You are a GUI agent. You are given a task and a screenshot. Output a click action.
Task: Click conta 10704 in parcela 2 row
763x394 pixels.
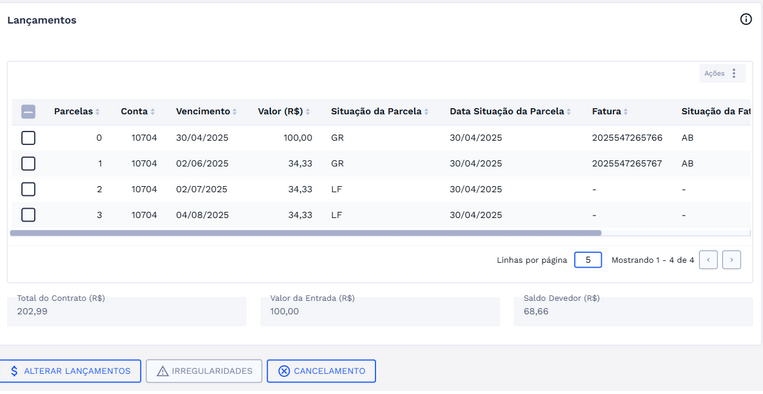pyautogui.click(x=144, y=189)
